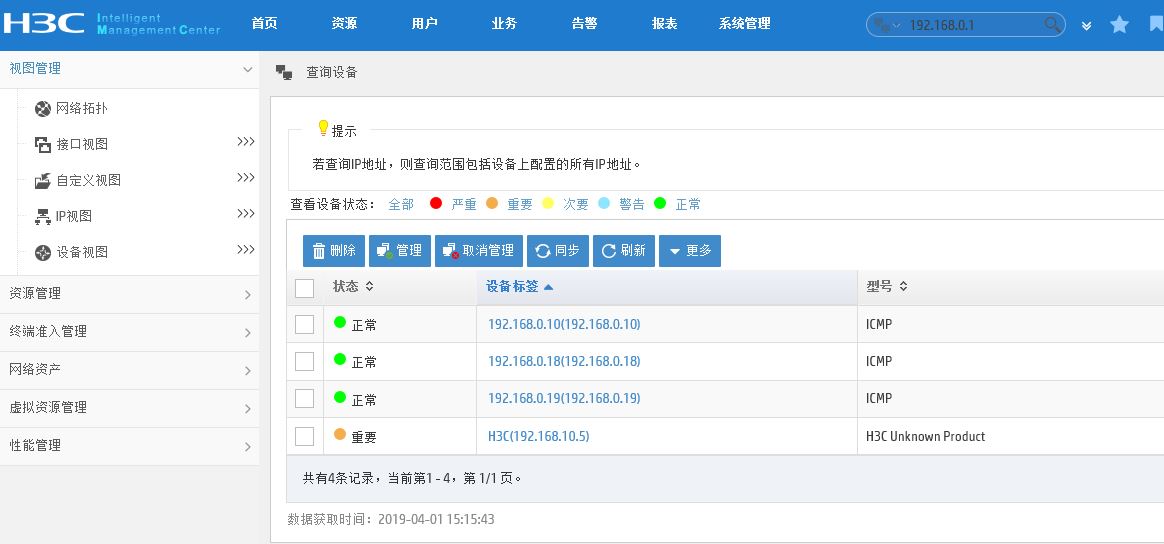This screenshot has width=1164, height=544.
Task: Click the star favorites icon in header
Action: click(x=1120, y=25)
